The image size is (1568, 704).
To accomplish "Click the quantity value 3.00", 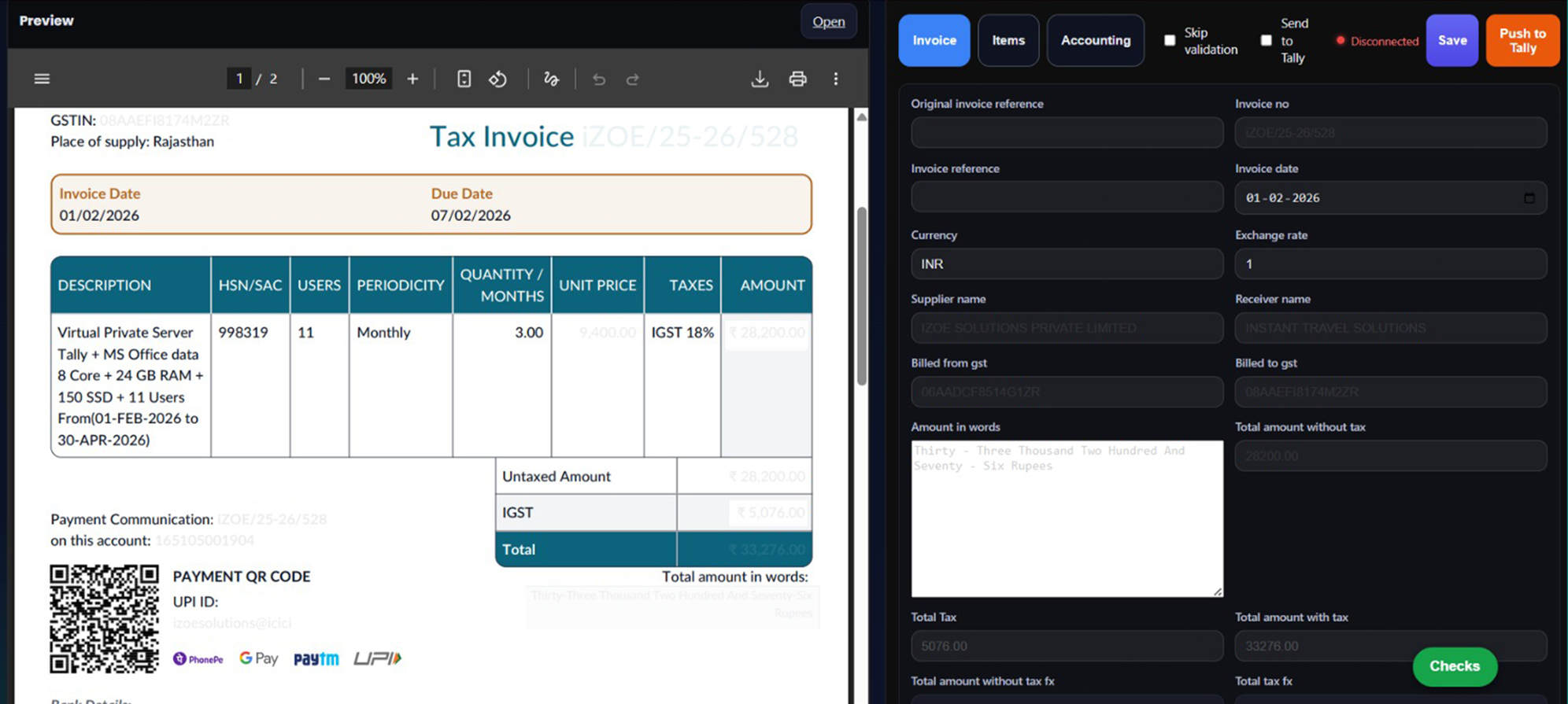I will coord(529,333).
